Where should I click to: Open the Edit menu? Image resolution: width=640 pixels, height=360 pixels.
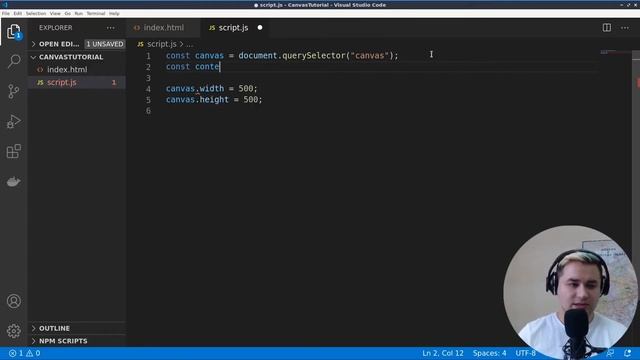pos(18,13)
